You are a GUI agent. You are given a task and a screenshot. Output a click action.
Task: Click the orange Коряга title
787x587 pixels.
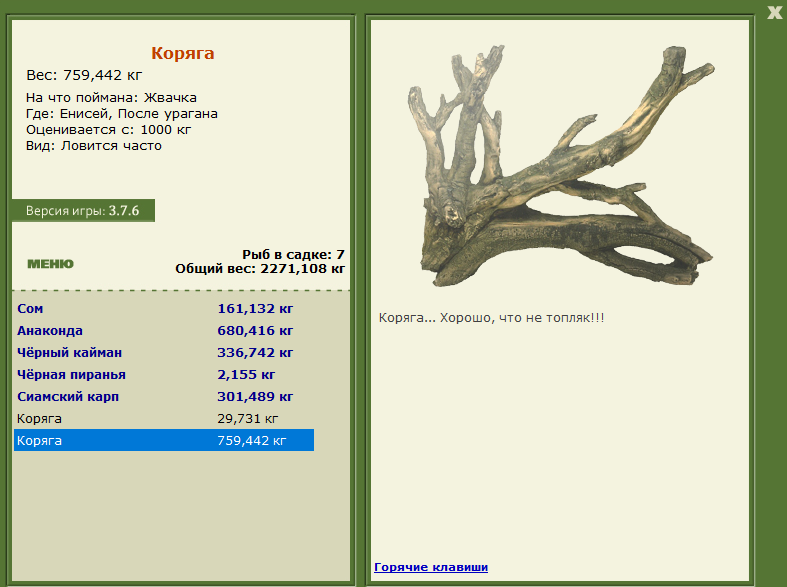click(x=183, y=53)
